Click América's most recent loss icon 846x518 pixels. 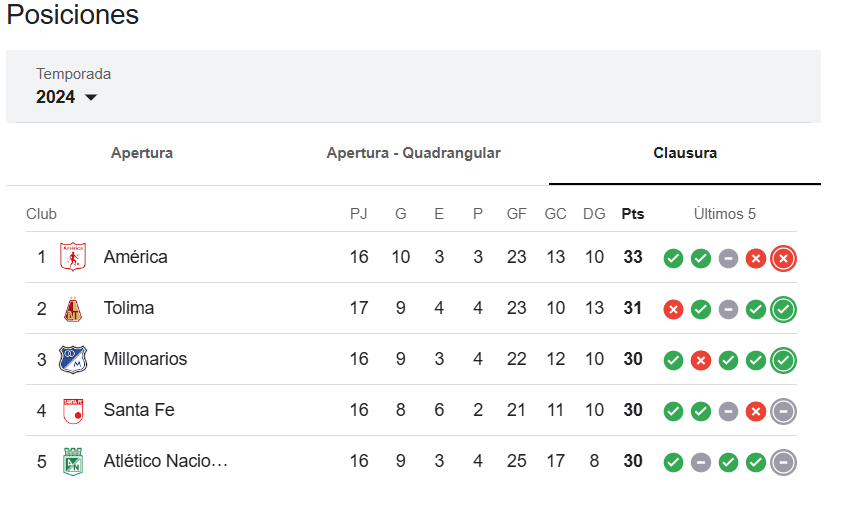[783, 258]
